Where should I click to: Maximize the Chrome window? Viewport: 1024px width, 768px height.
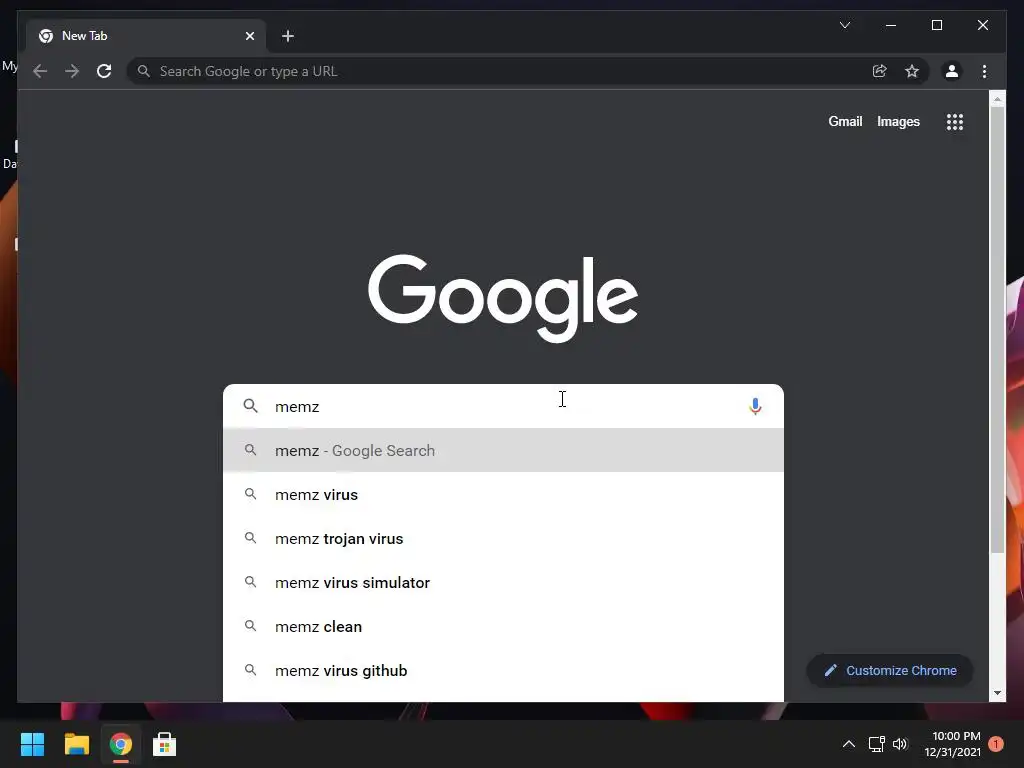click(936, 25)
